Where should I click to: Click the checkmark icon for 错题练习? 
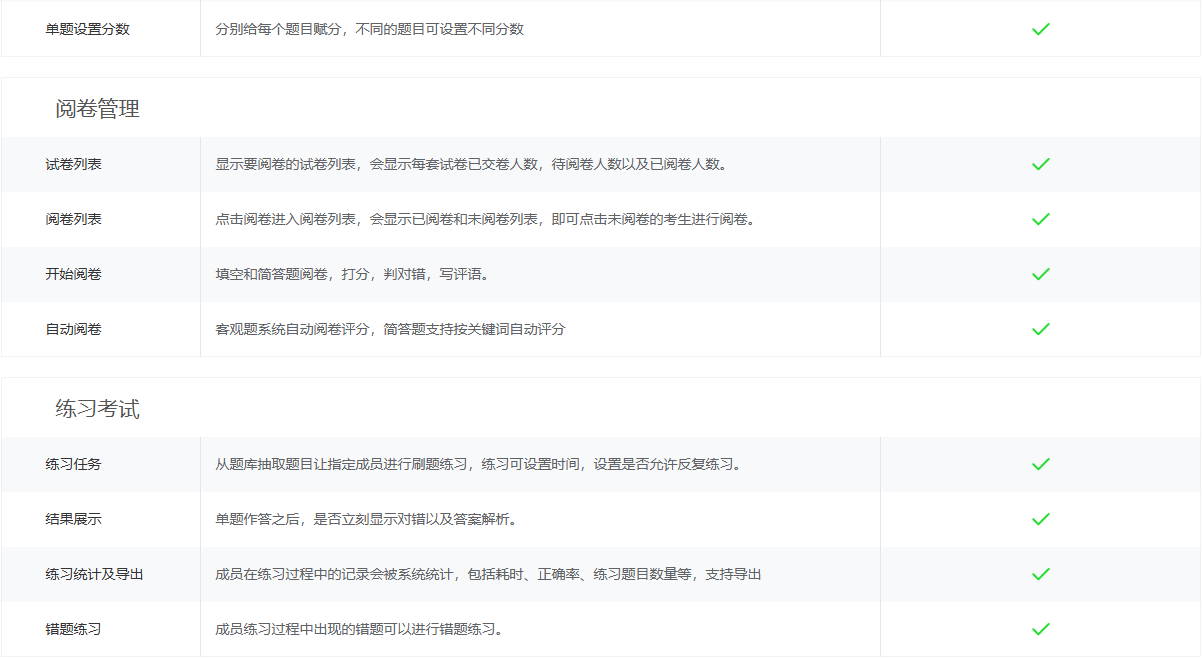[x=1040, y=629]
